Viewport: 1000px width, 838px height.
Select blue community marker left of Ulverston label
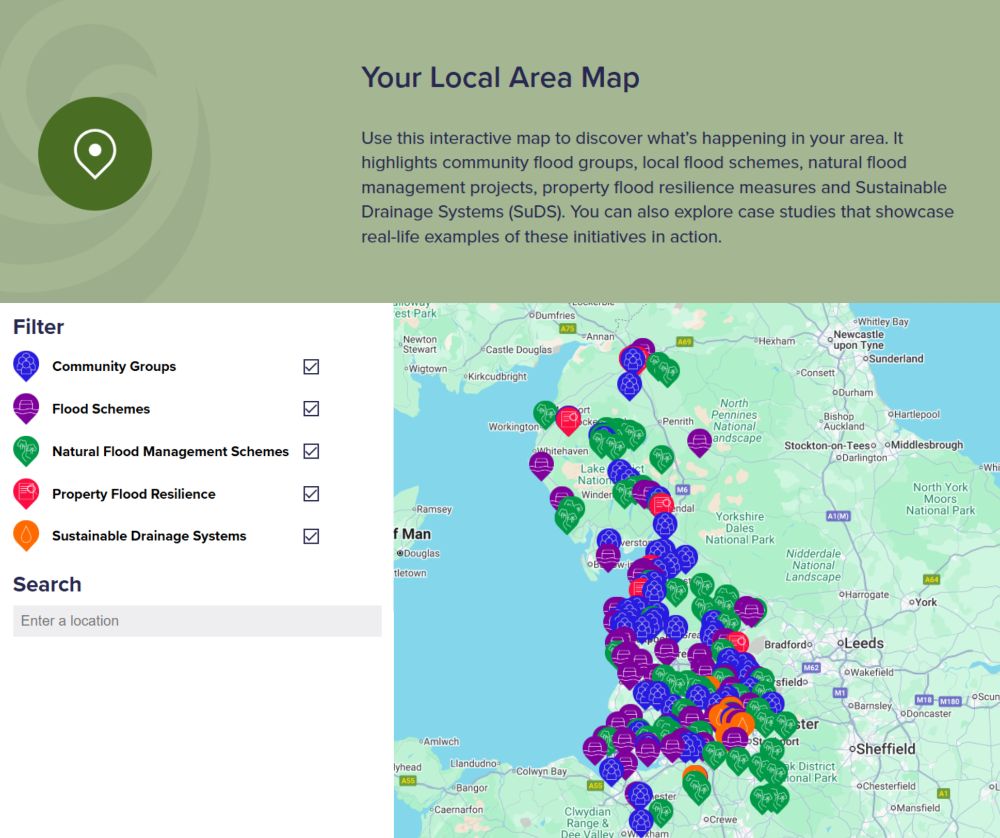608,540
